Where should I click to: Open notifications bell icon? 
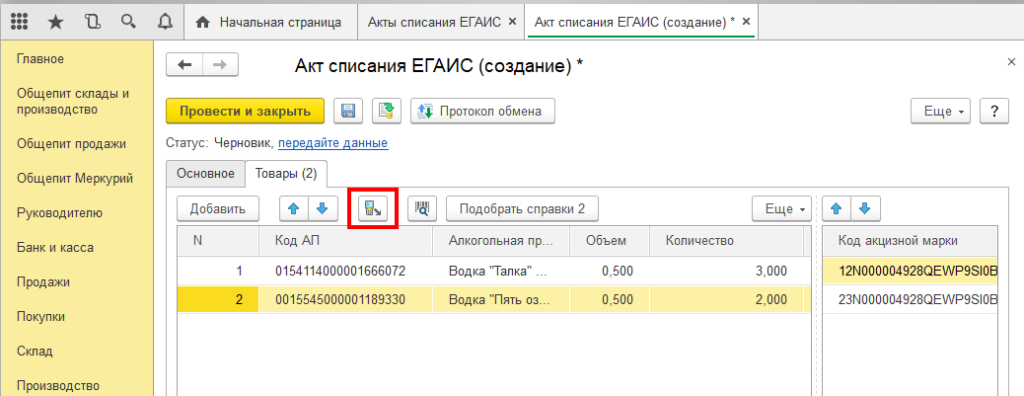pos(165,22)
